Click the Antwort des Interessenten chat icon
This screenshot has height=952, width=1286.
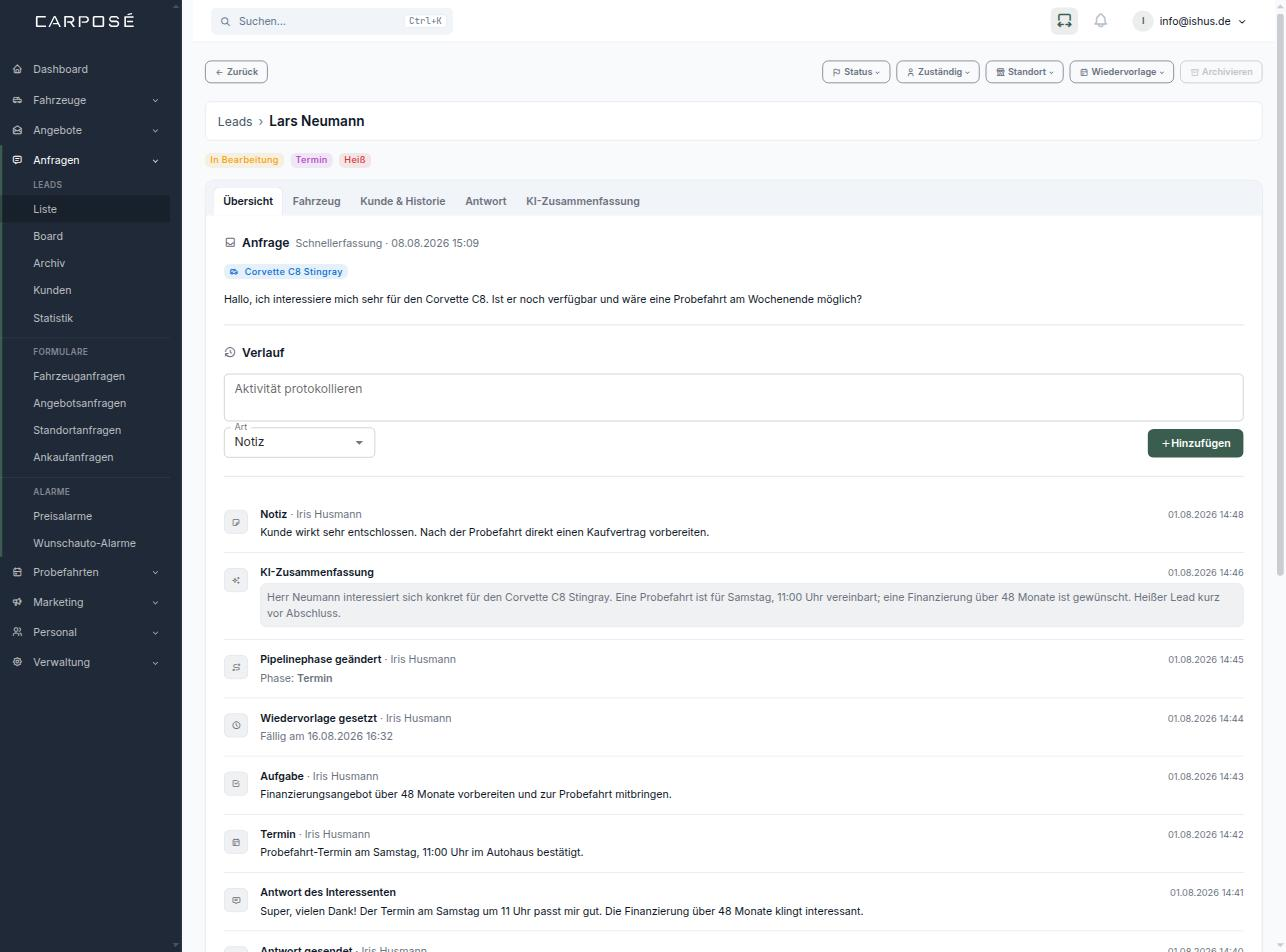[236, 900]
